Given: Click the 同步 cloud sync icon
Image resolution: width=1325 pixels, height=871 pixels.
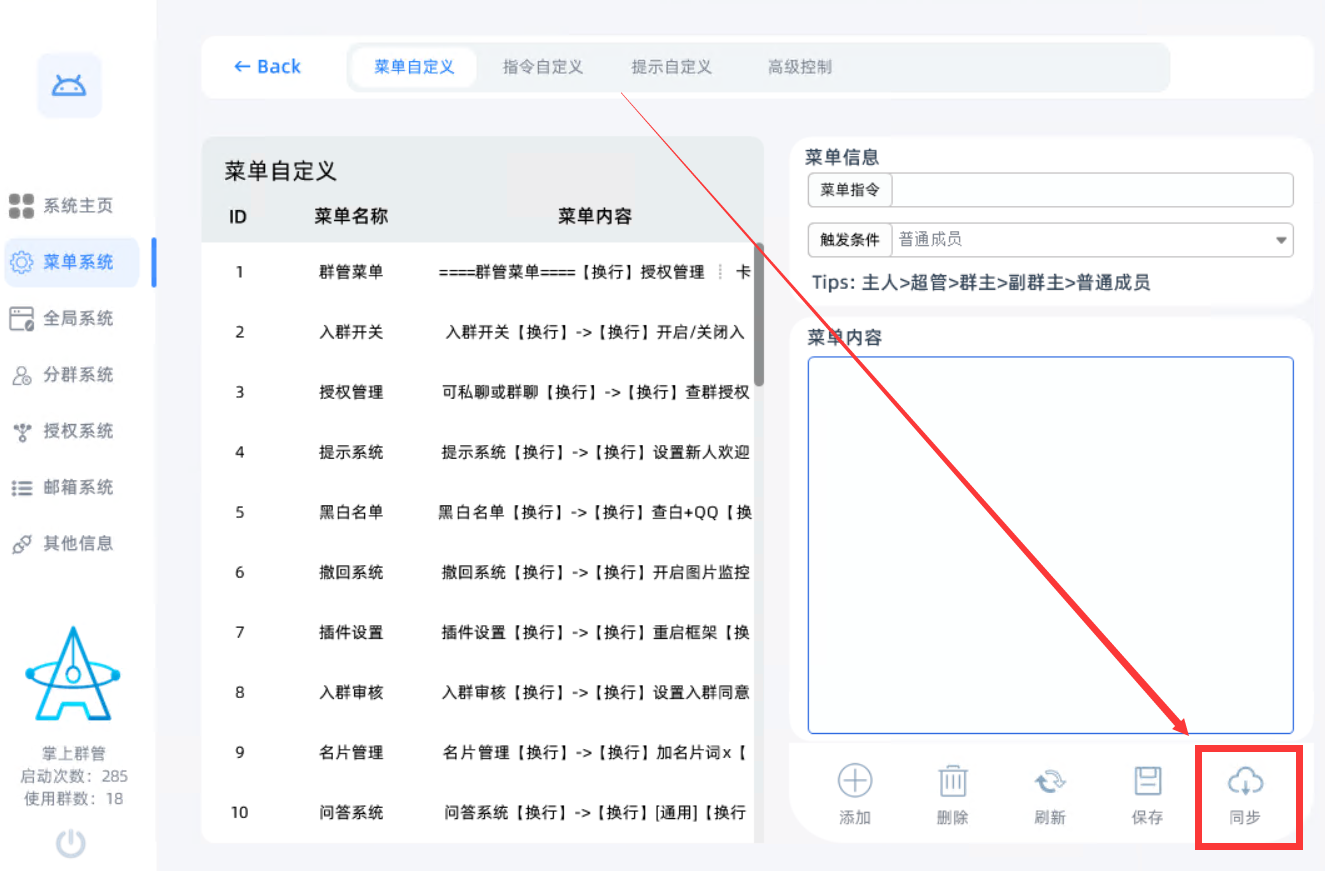Looking at the screenshot, I should pyautogui.click(x=1245, y=781).
